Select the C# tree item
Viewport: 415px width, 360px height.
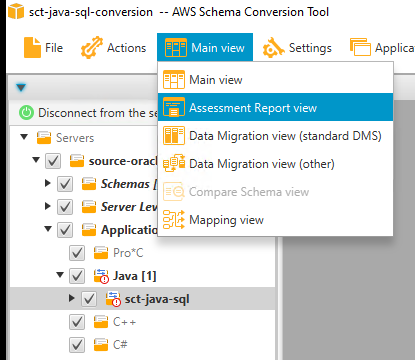point(120,344)
